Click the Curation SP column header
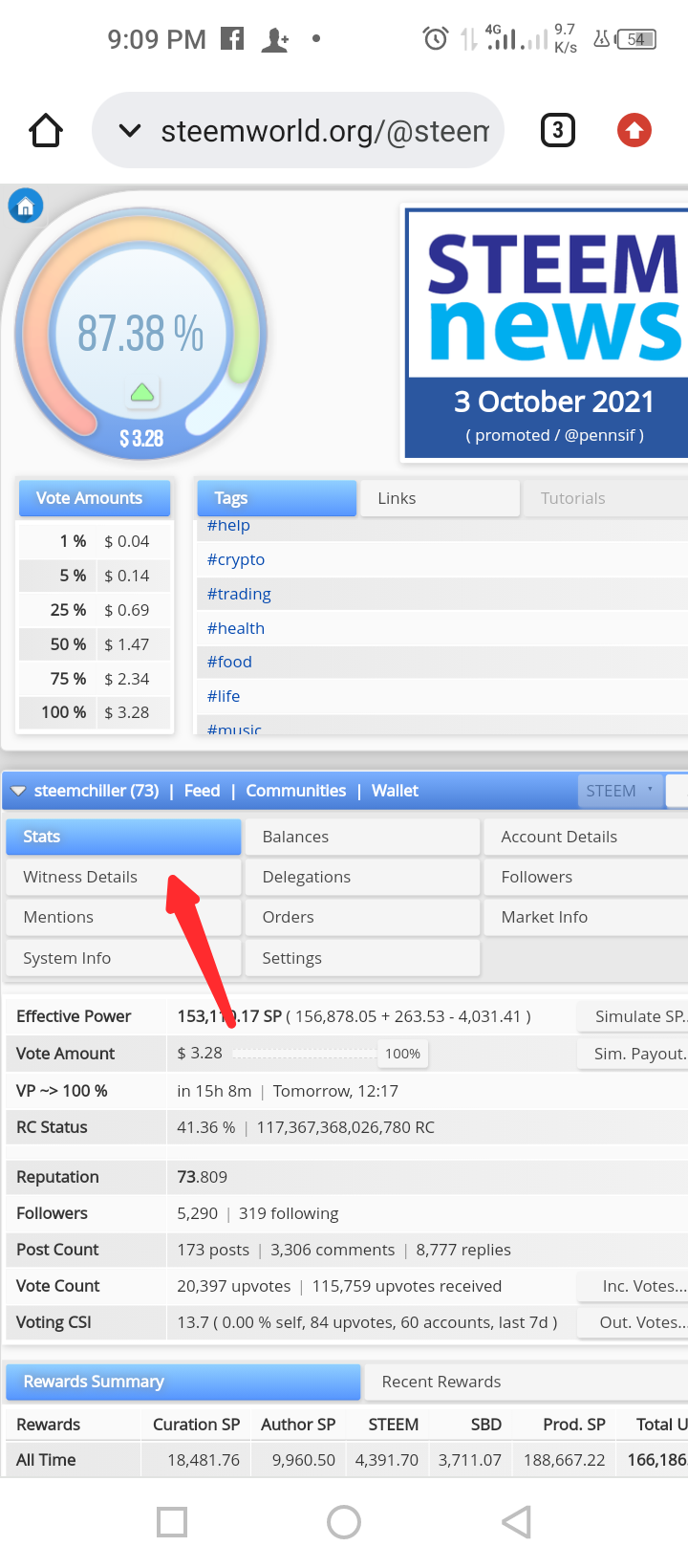688x1568 pixels. tap(196, 1425)
